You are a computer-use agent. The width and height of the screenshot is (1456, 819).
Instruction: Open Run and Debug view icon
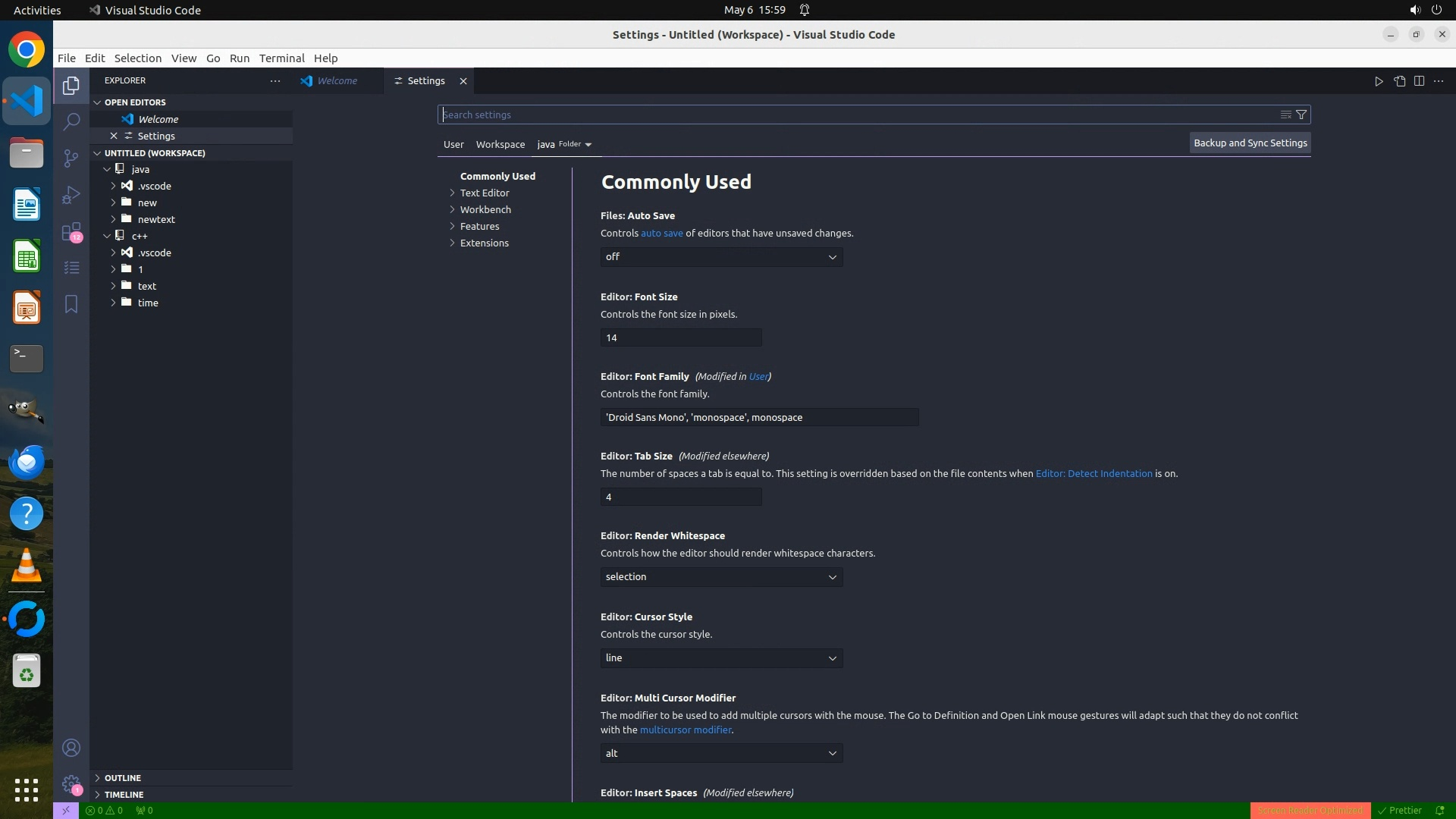(x=71, y=195)
